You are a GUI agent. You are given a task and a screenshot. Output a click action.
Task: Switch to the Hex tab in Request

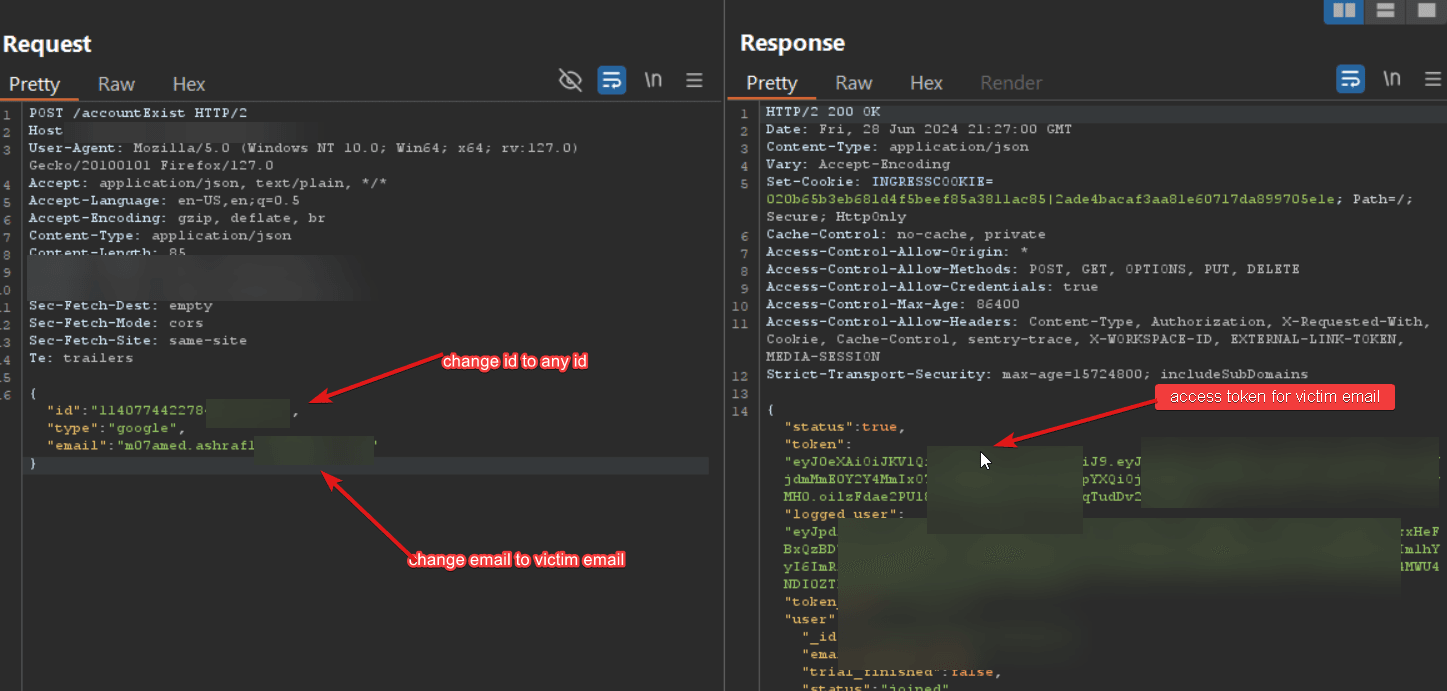189,84
